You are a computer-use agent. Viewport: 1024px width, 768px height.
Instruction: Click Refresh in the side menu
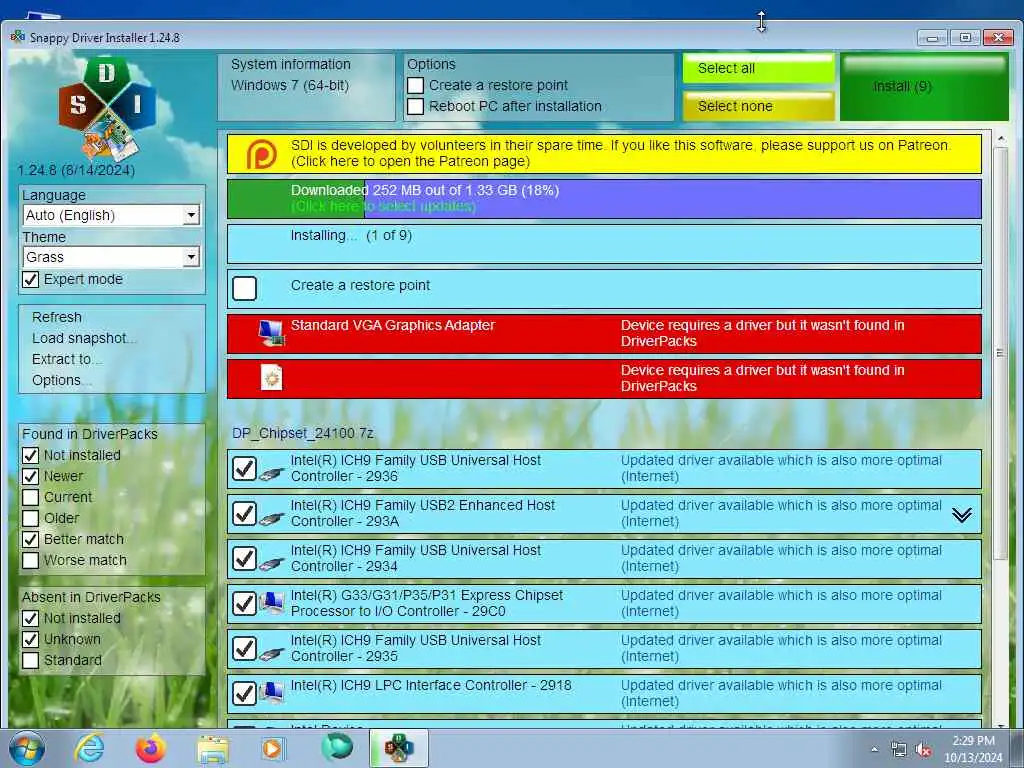tap(57, 317)
